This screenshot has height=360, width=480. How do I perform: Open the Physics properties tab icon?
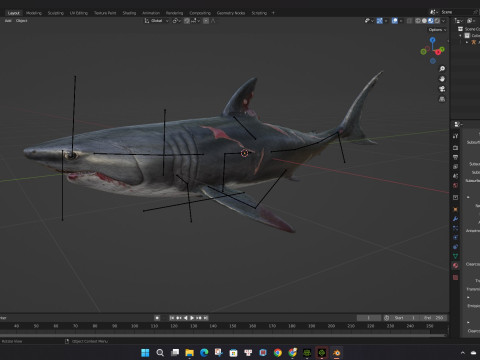pos(456,237)
